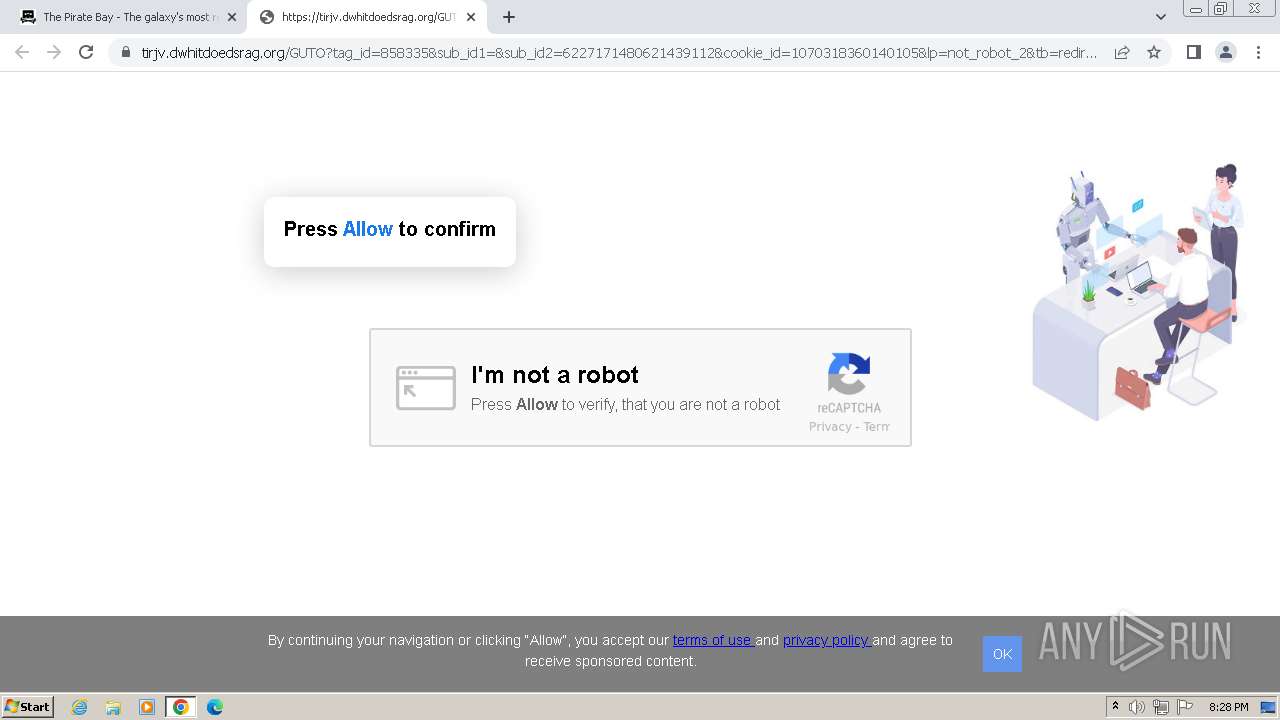This screenshot has height=720, width=1280.
Task: Expand the tab search chevron
Action: [1161, 17]
